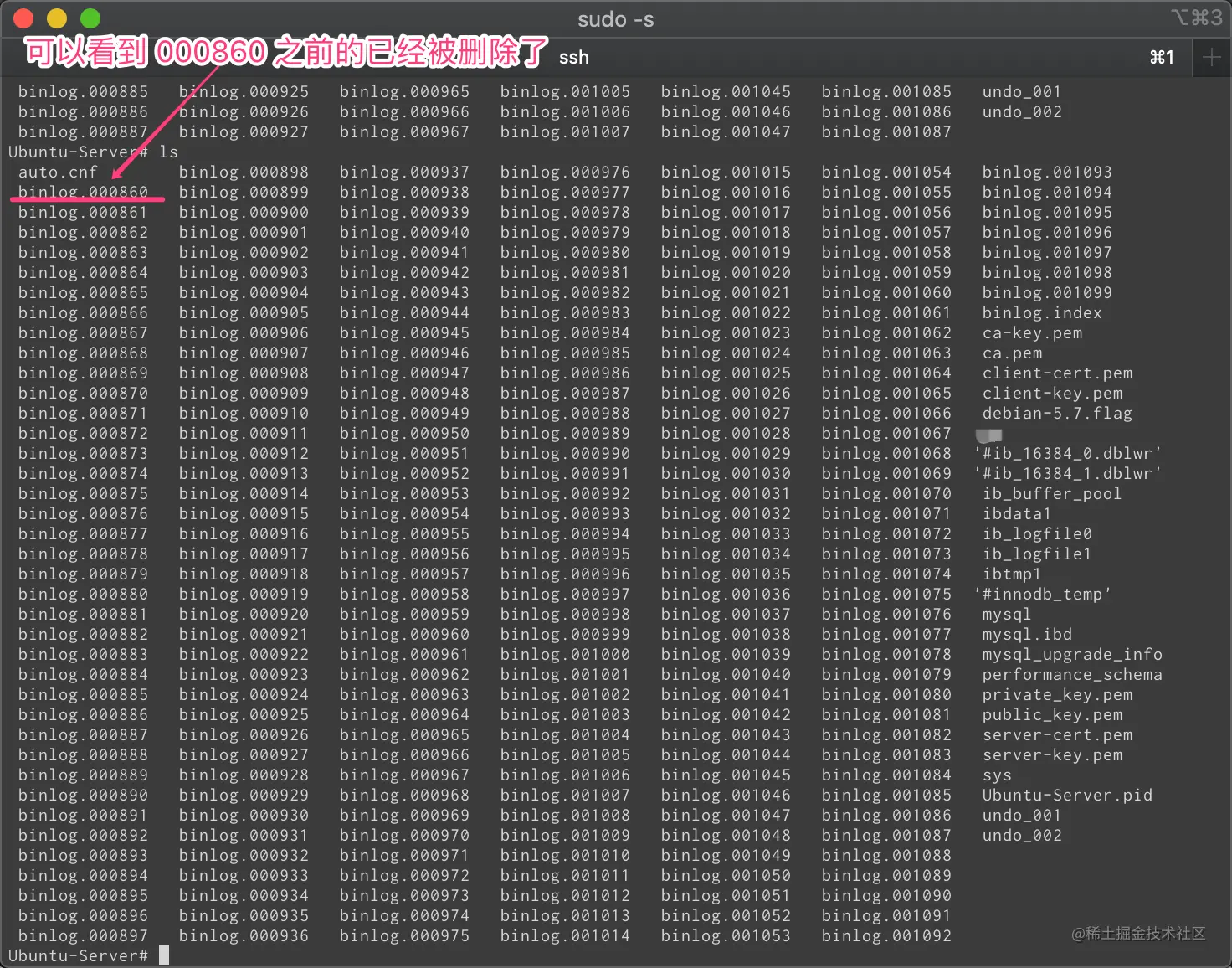Select the ssh tab
The image size is (1232, 968).
coord(574,57)
